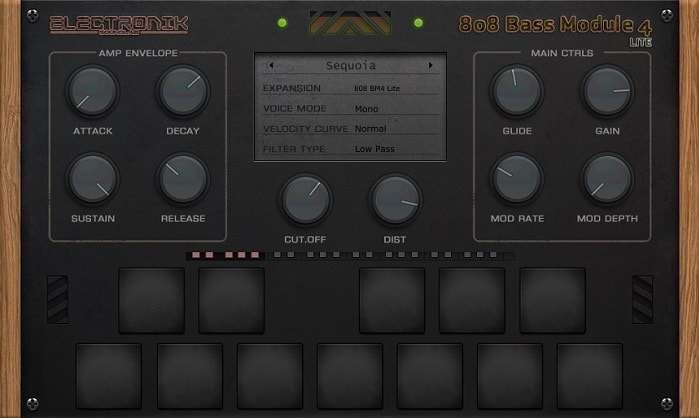Open the Sequoia preset name list
The width and height of the screenshot is (699, 418).
tap(351, 66)
